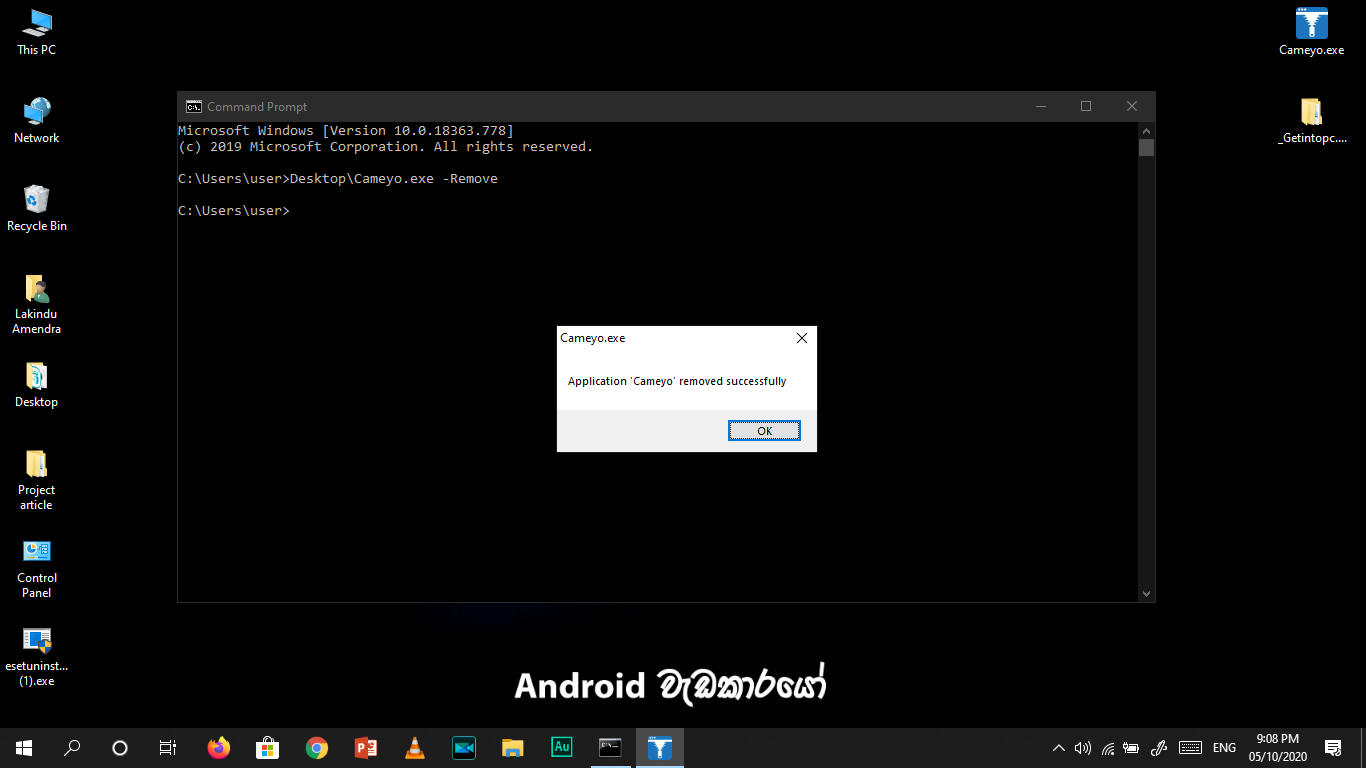Click the 'Microsoft Windows [Version 10.0.18363.778]' line
Viewport: 1366px width, 768px height.
pyautogui.click(x=346, y=131)
